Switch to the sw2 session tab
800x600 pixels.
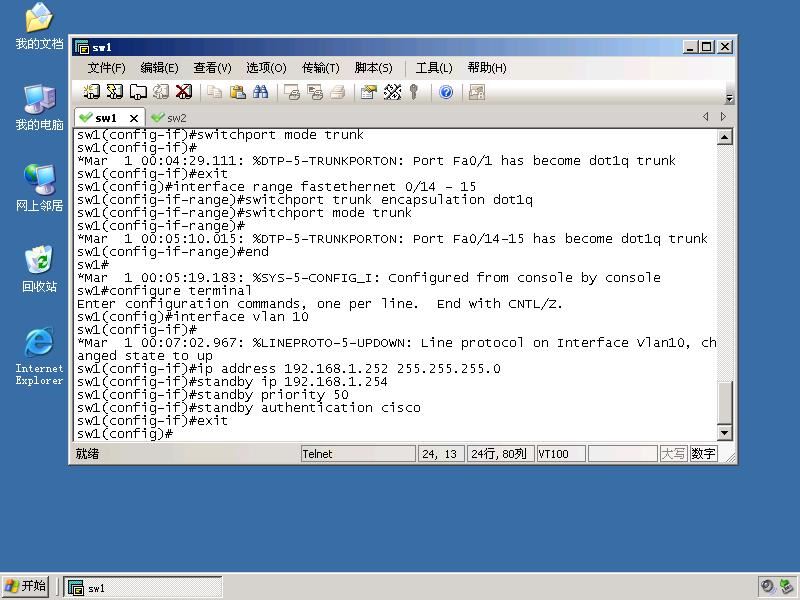tap(169, 118)
